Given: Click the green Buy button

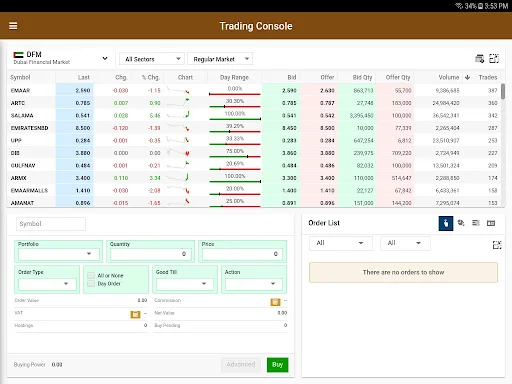Looking at the screenshot, I should pos(277,365).
